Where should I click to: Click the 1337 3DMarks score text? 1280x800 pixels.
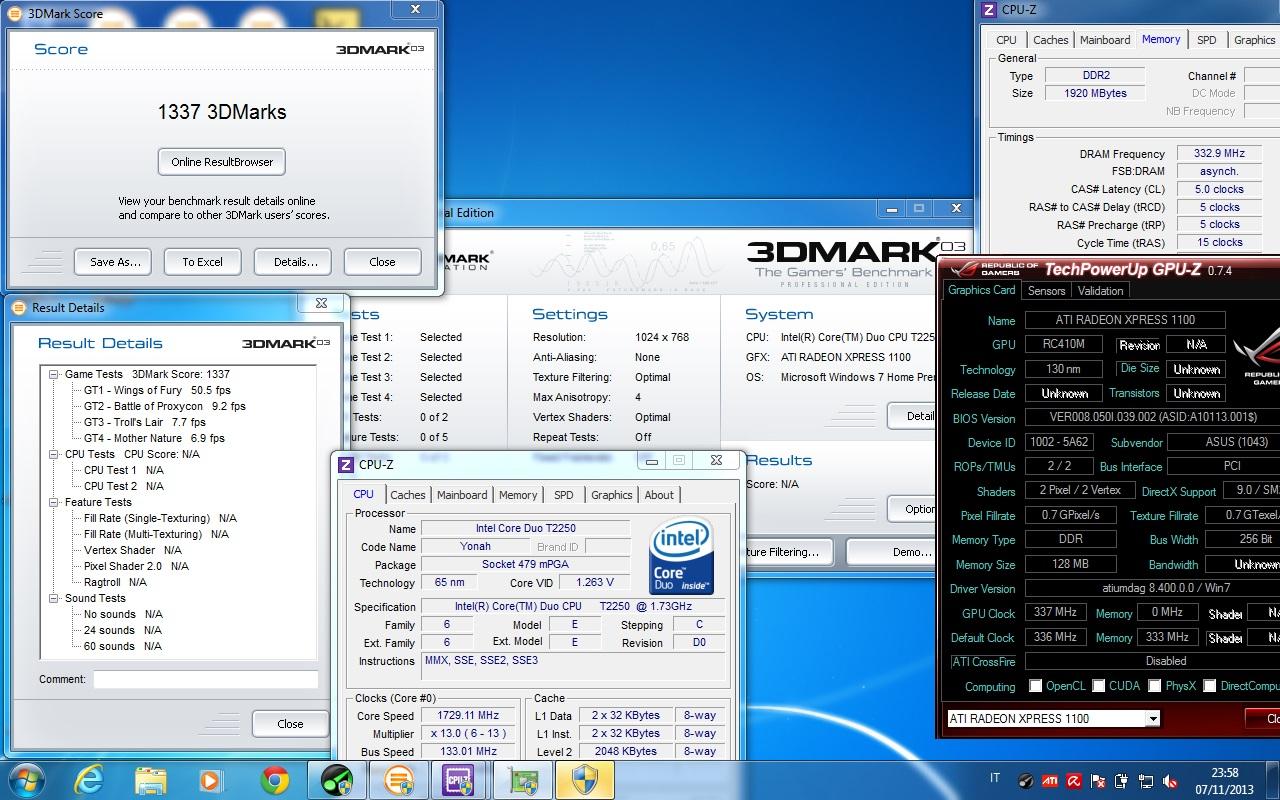222,112
